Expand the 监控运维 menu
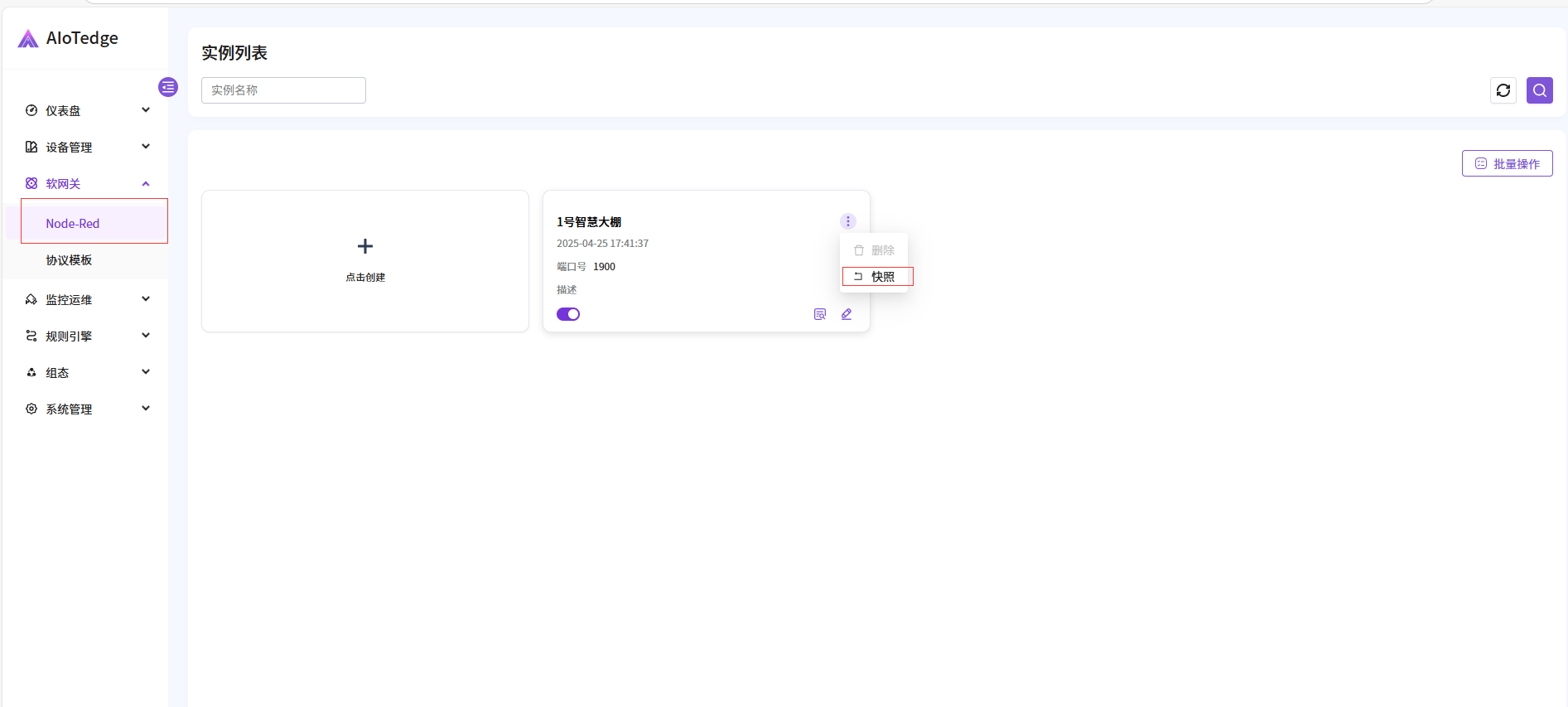This screenshot has width=1568, height=707. (87, 299)
